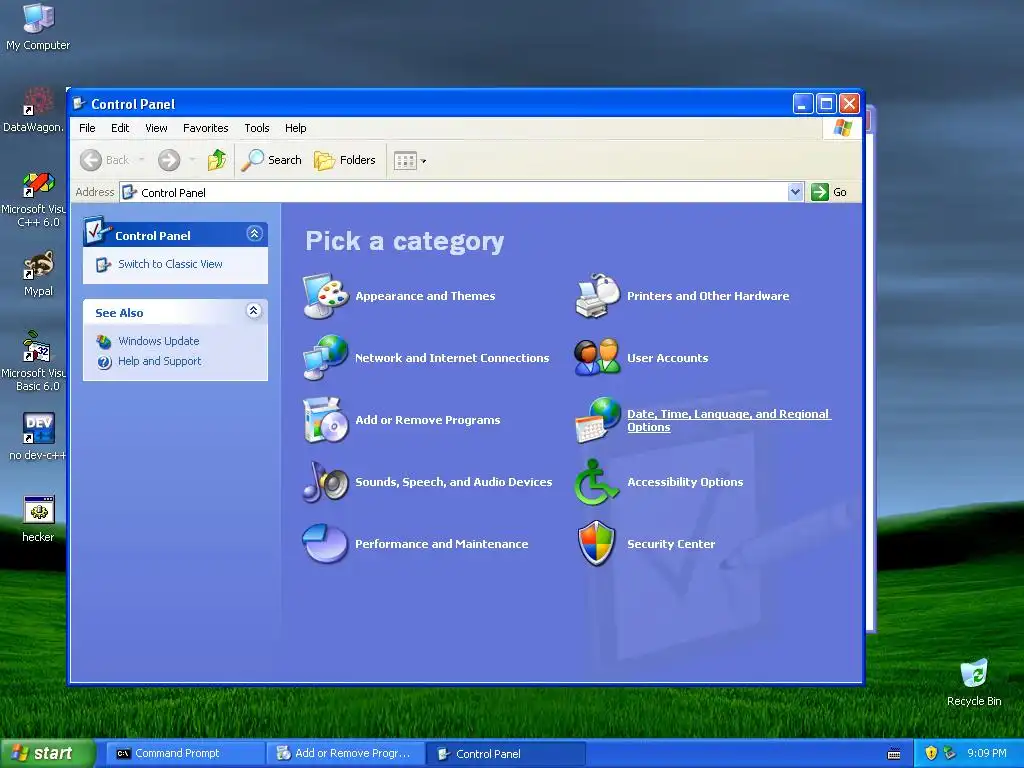Image resolution: width=1024 pixels, height=768 pixels.
Task: Open the Search toolbar button
Action: point(272,160)
